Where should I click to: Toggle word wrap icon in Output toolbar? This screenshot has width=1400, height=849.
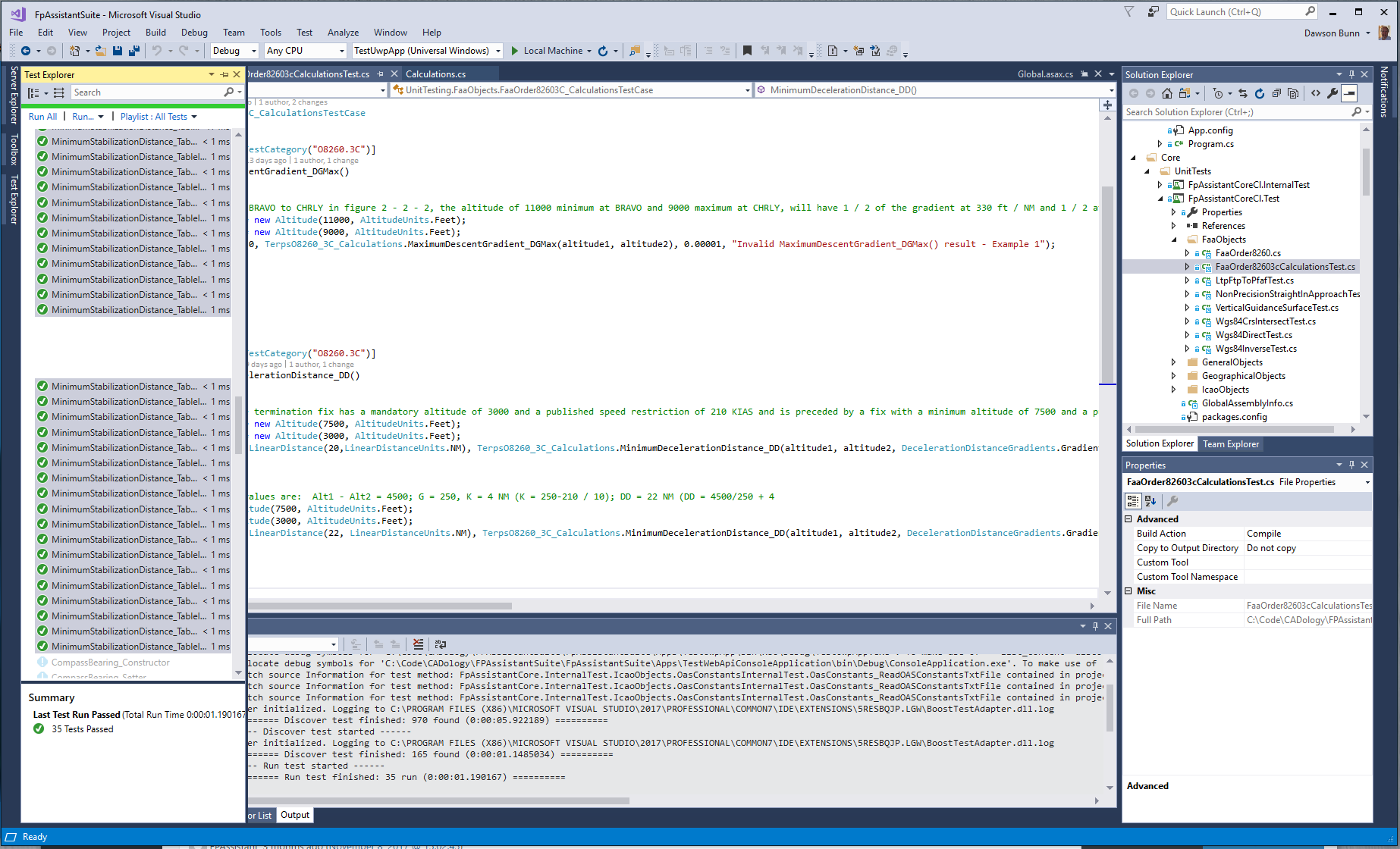441,644
